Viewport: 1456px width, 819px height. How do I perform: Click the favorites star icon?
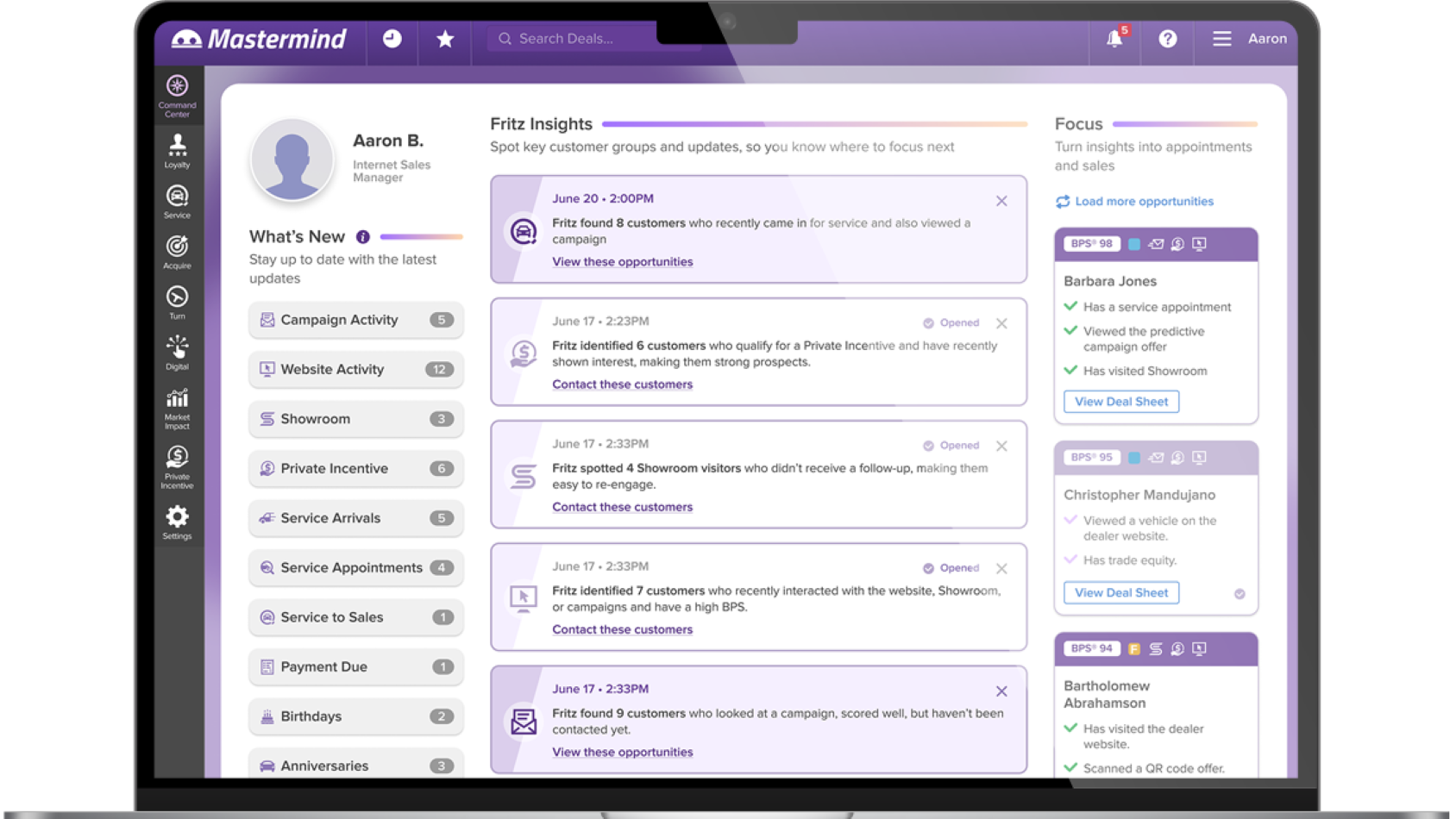(445, 39)
